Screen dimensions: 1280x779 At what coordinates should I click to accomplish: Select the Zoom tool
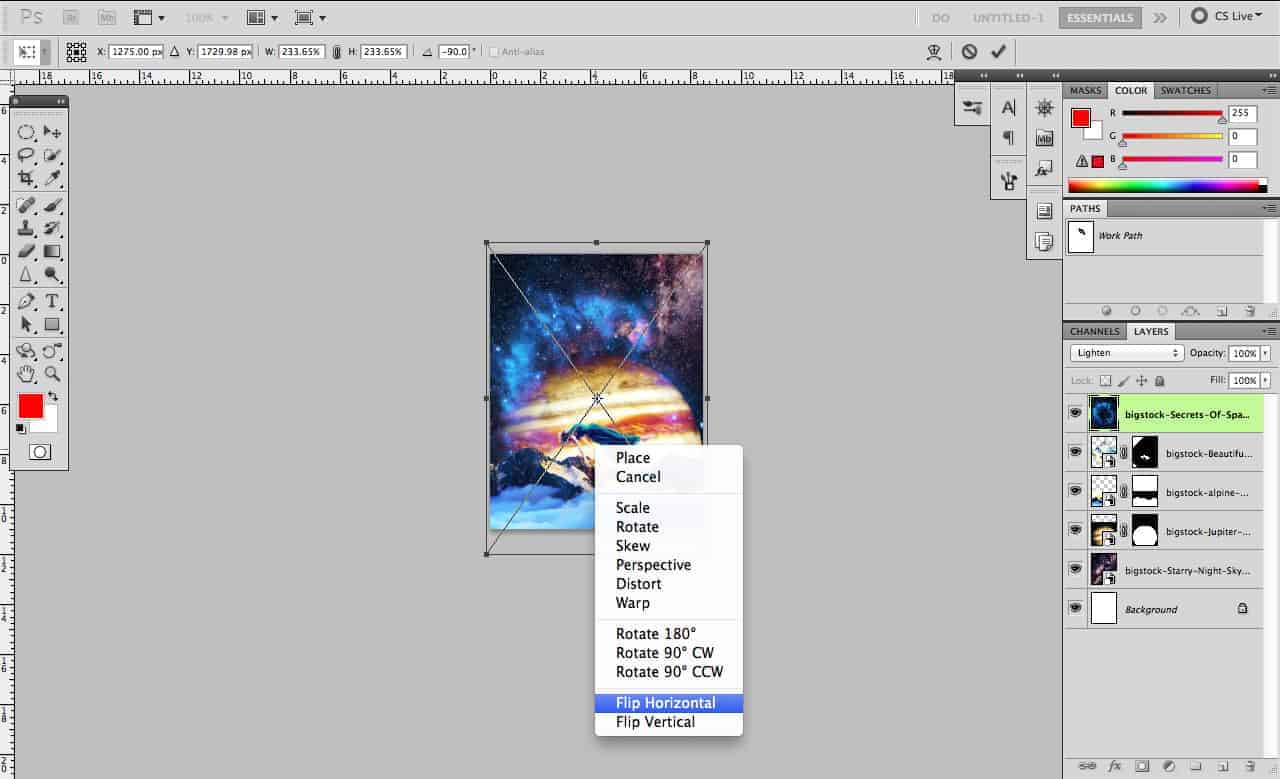53,374
